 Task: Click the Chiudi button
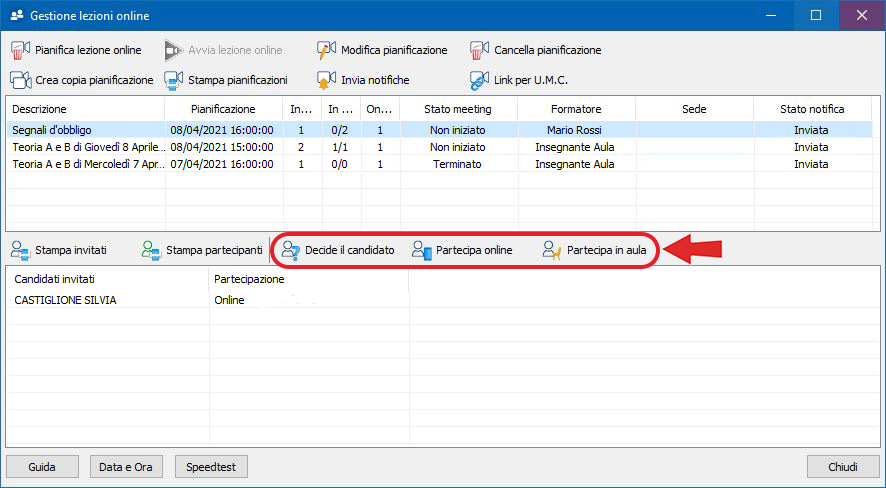click(x=842, y=467)
